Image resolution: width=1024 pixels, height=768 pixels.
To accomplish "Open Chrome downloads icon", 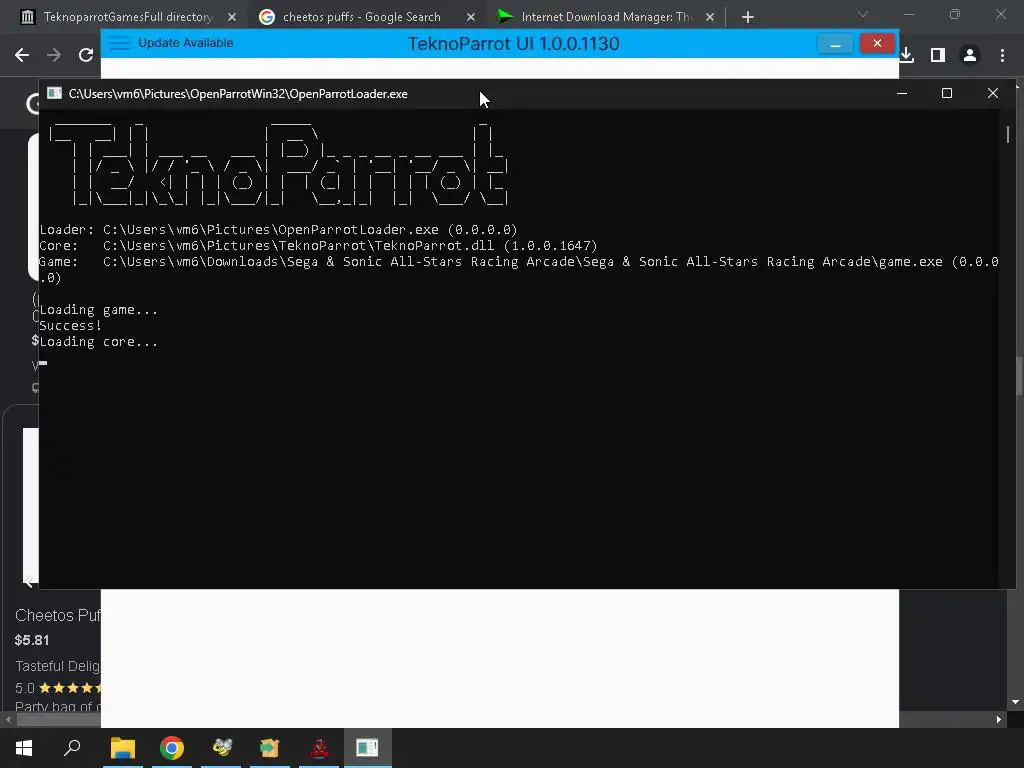I will pos(906,56).
